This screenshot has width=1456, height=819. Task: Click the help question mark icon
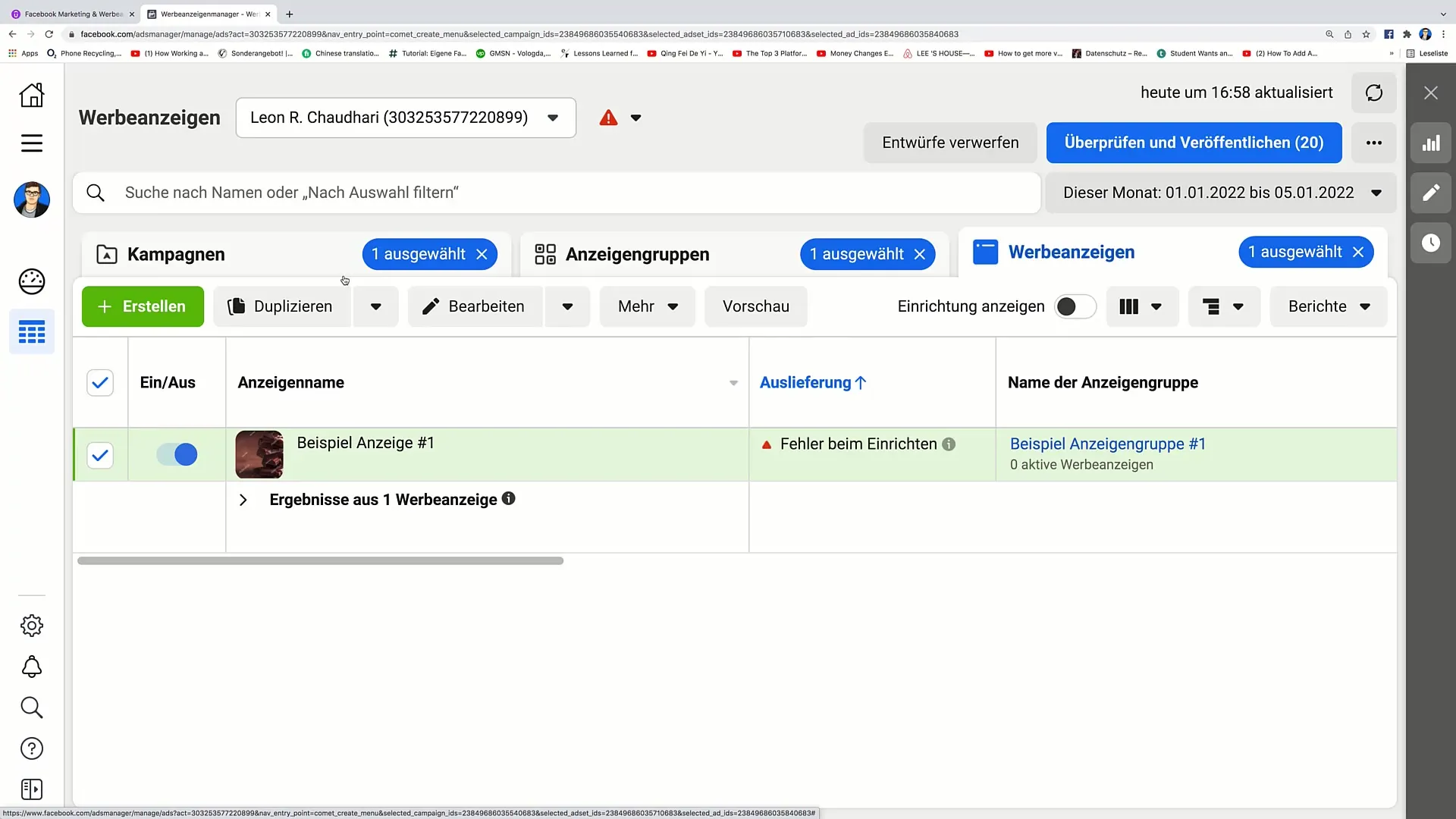coord(31,749)
